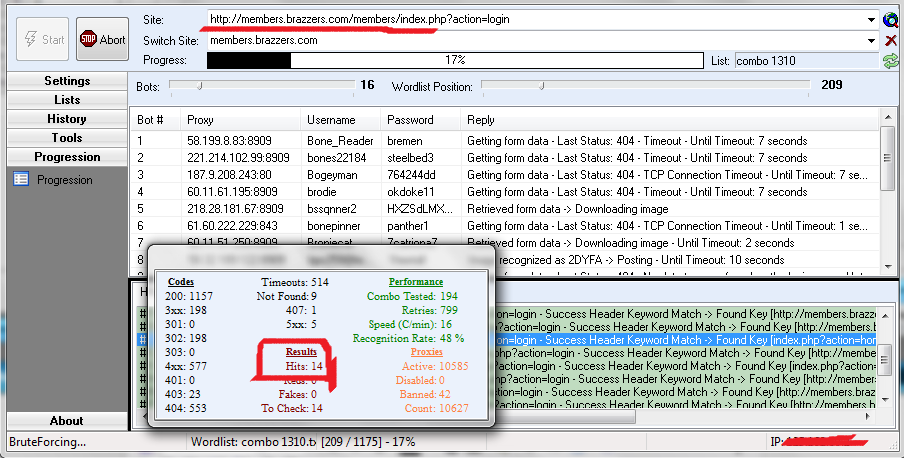Screen dimensions: 904x458
Task: Click the bot table scroll down arrow
Action: tap(887, 266)
